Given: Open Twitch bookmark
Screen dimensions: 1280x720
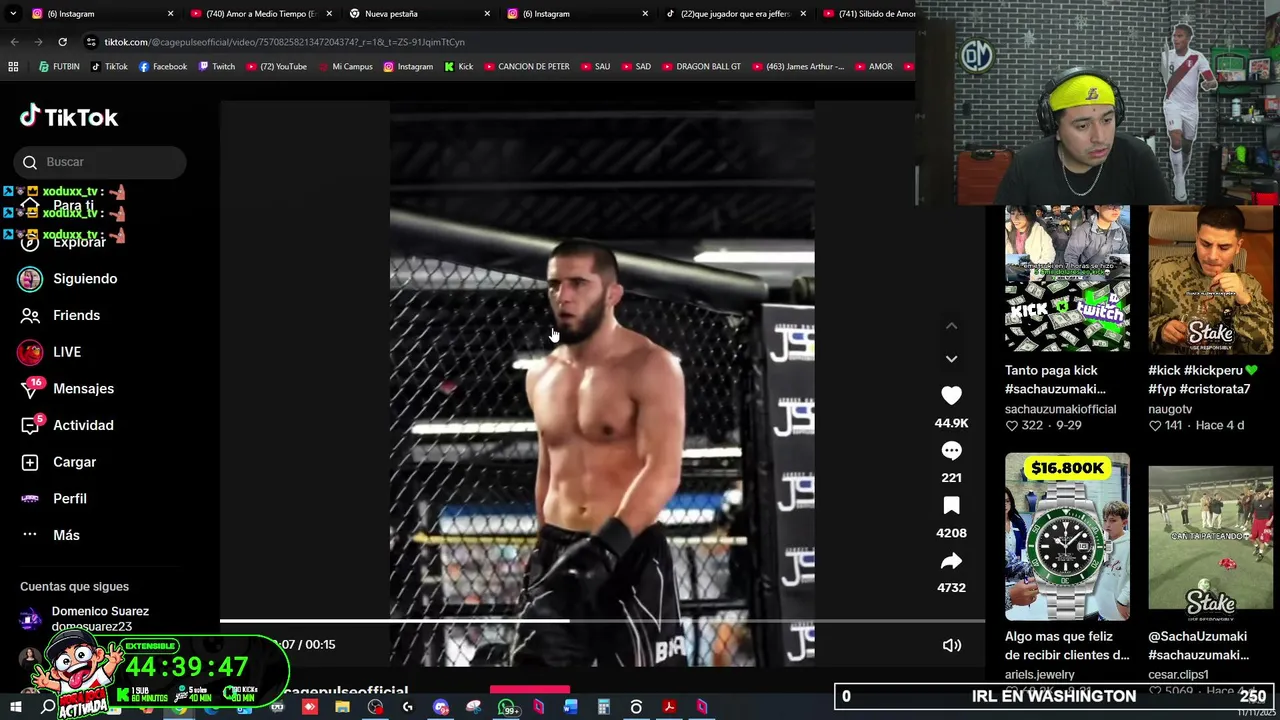Looking at the screenshot, I should pos(216,67).
